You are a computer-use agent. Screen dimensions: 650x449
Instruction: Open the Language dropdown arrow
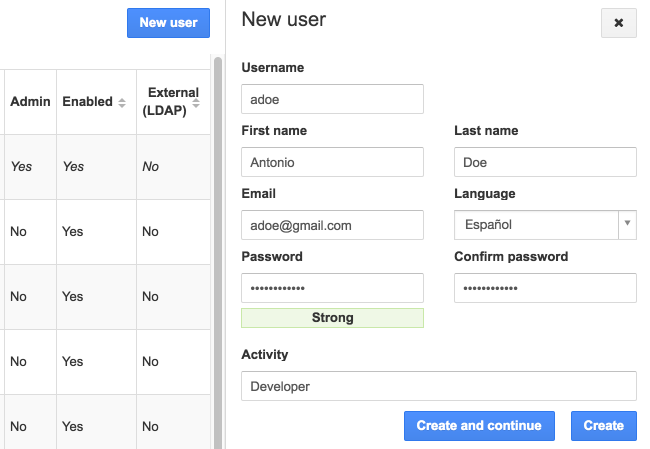point(627,225)
